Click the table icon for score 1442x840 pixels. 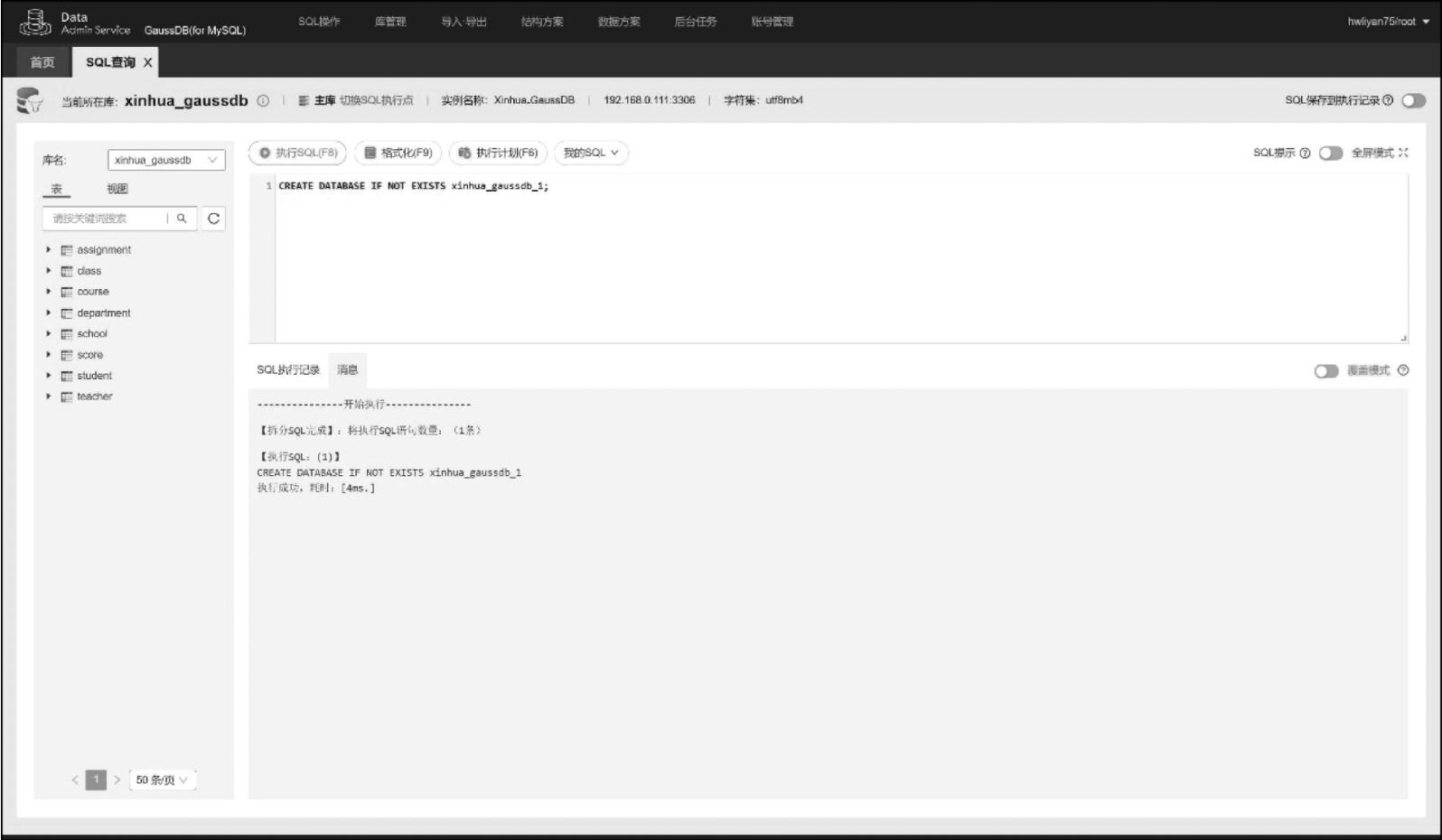tap(67, 355)
